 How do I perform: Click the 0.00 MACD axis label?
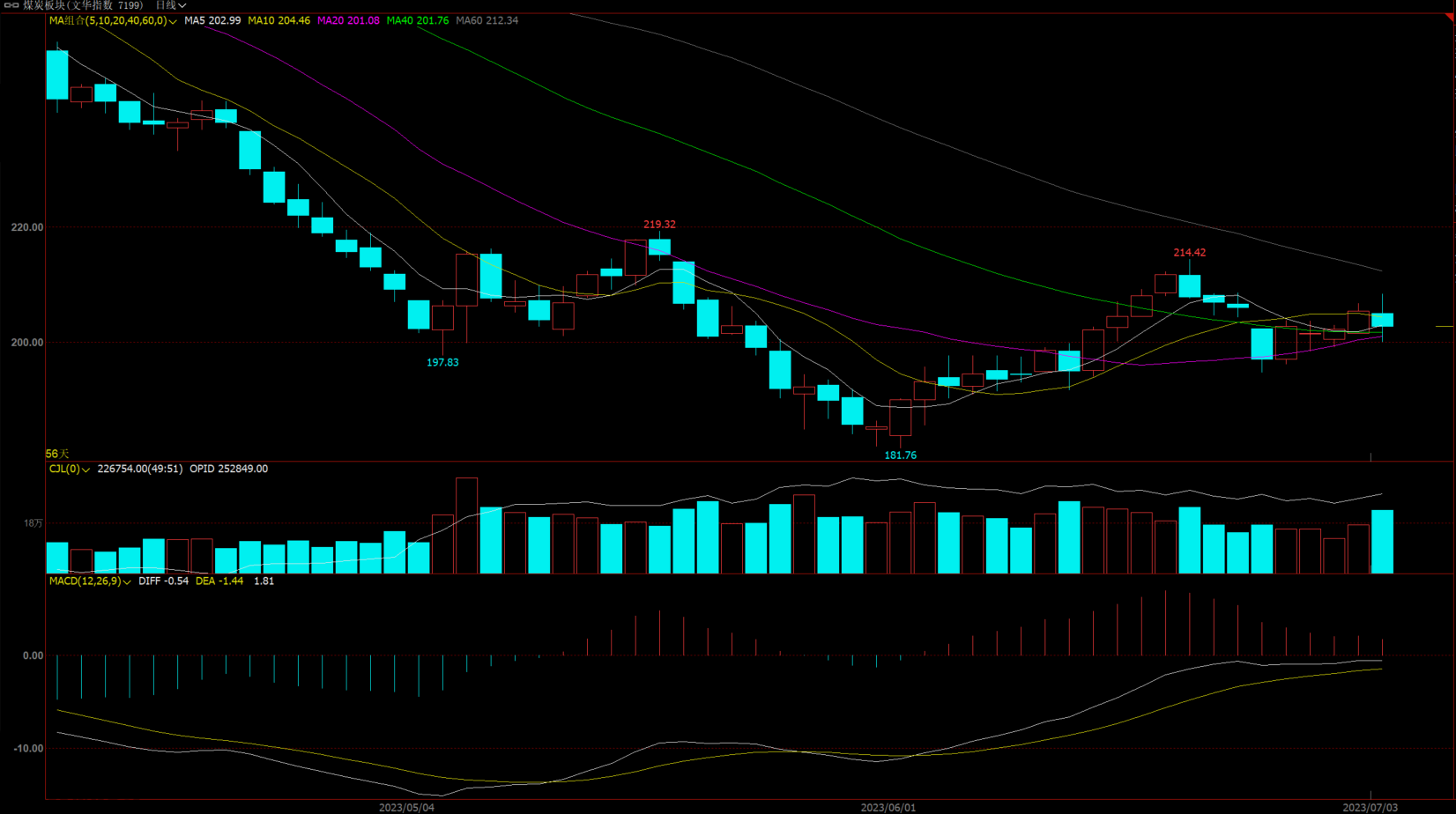tap(33, 655)
